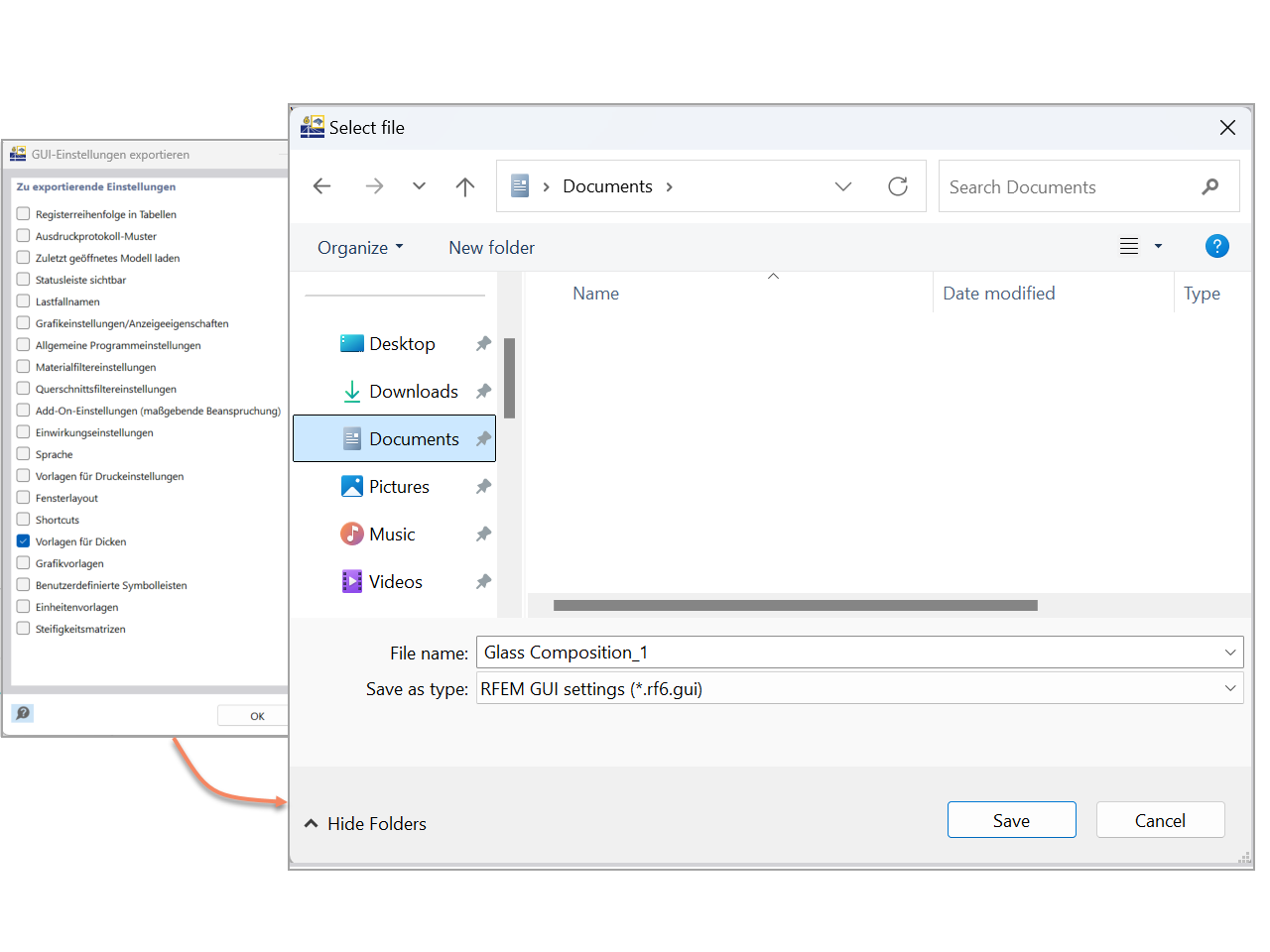This screenshot has width=1270, height=952.
Task: Open the Music folder icon in the sidebar
Action: pos(352,534)
